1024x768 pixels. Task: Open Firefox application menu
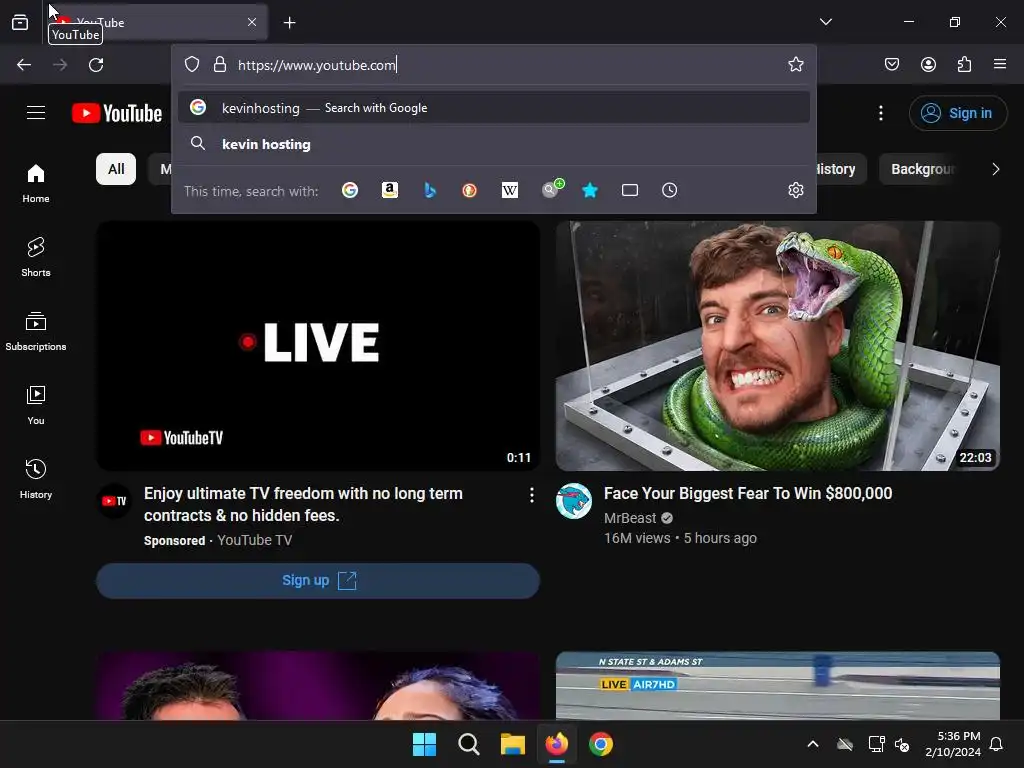pyautogui.click(x=999, y=64)
